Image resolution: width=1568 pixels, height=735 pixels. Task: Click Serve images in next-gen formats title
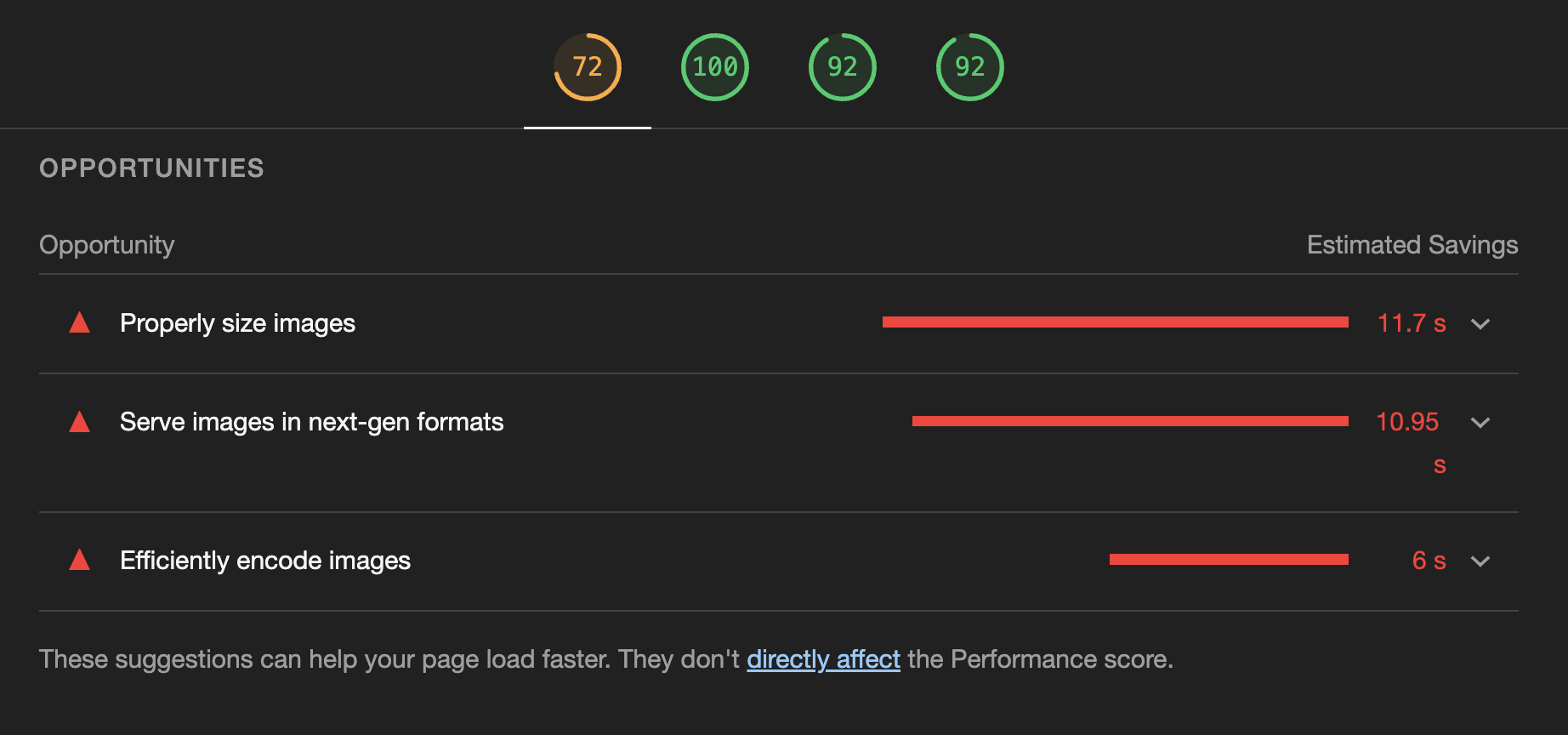click(x=311, y=422)
